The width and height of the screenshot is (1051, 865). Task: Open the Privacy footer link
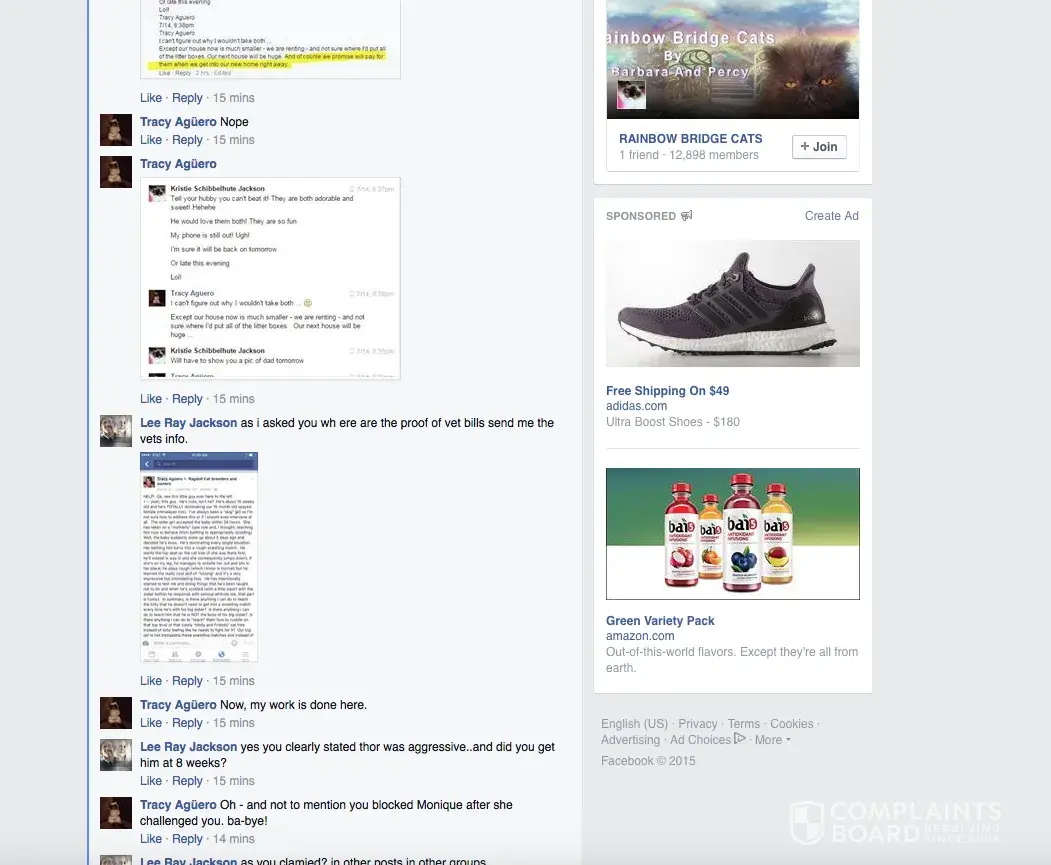(697, 724)
